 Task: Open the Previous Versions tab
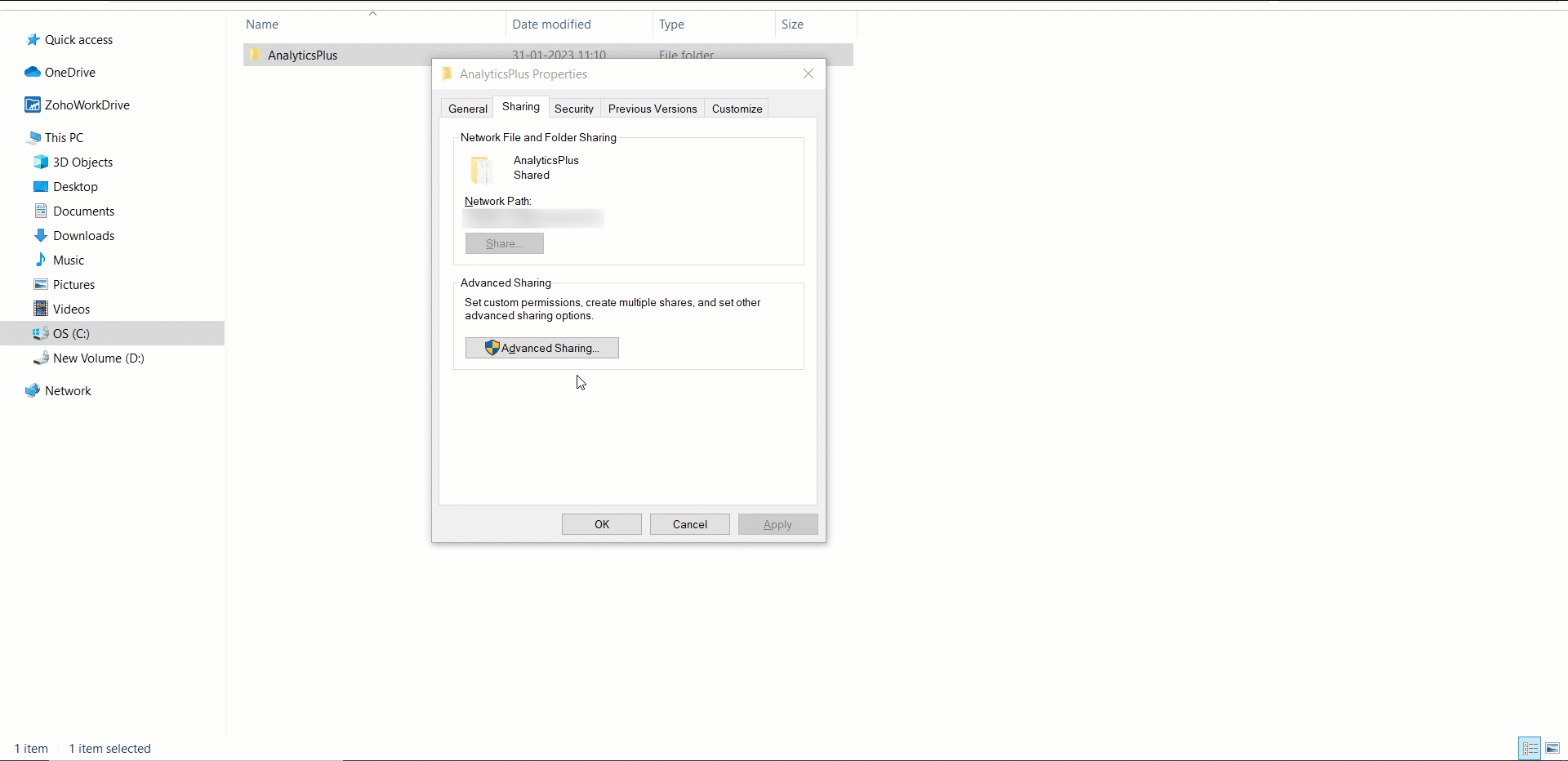(x=653, y=109)
